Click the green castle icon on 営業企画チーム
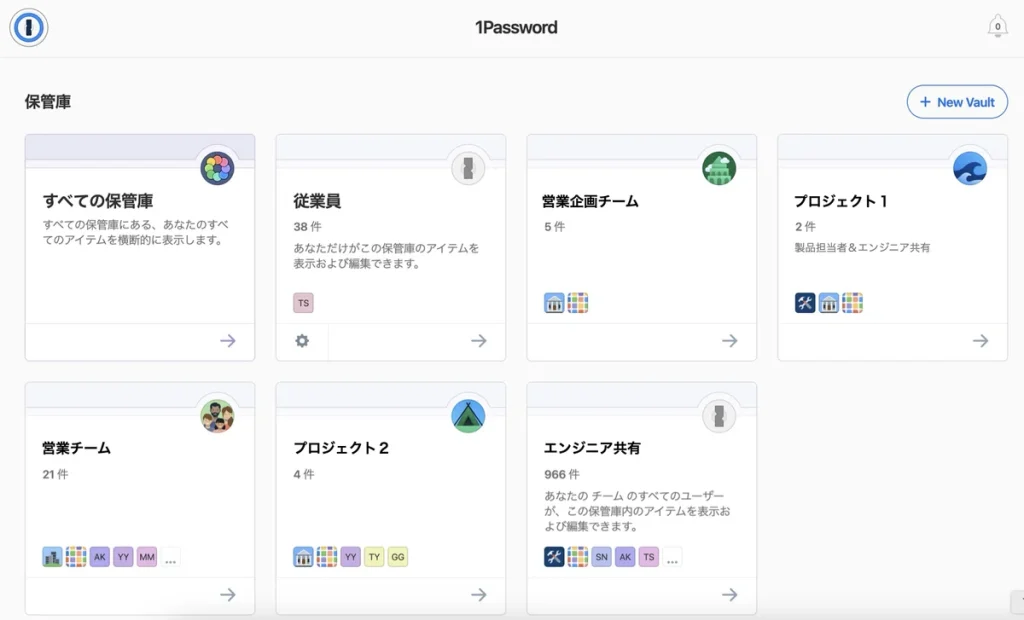The image size is (1024, 620). tap(719, 168)
